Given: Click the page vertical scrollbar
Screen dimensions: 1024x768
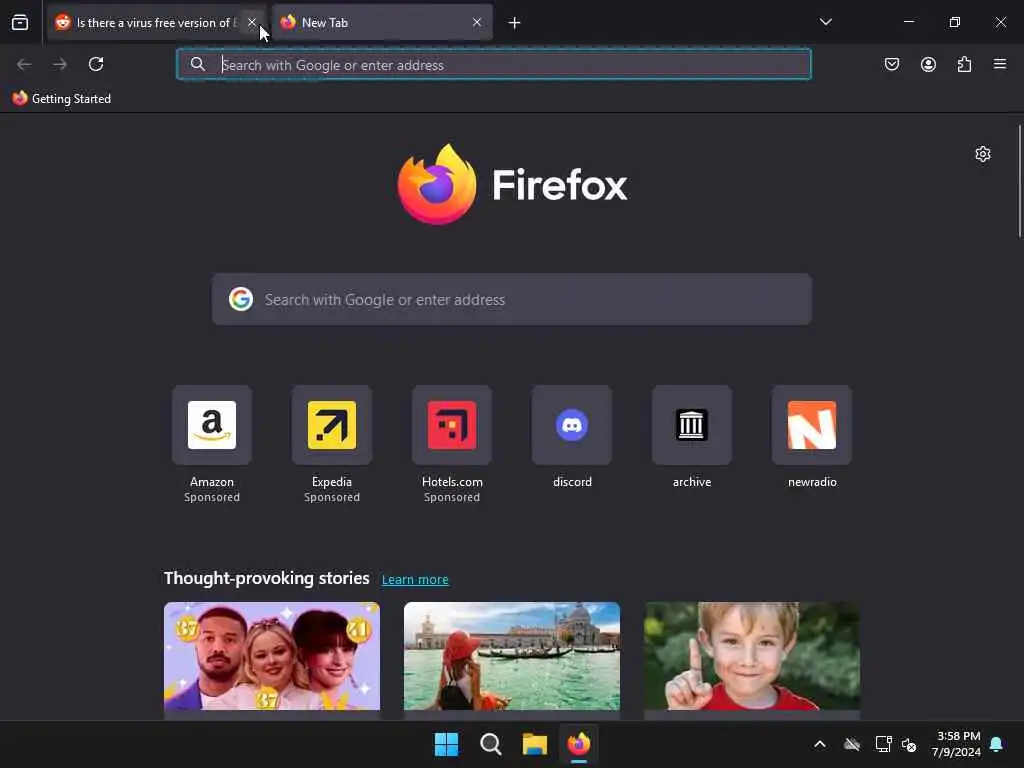Looking at the screenshot, I should (x=1019, y=182).
